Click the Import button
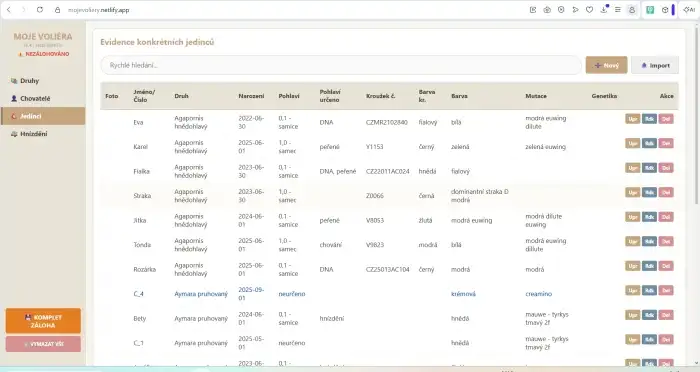This screenshot has height=372, width=700. point(655,65)
